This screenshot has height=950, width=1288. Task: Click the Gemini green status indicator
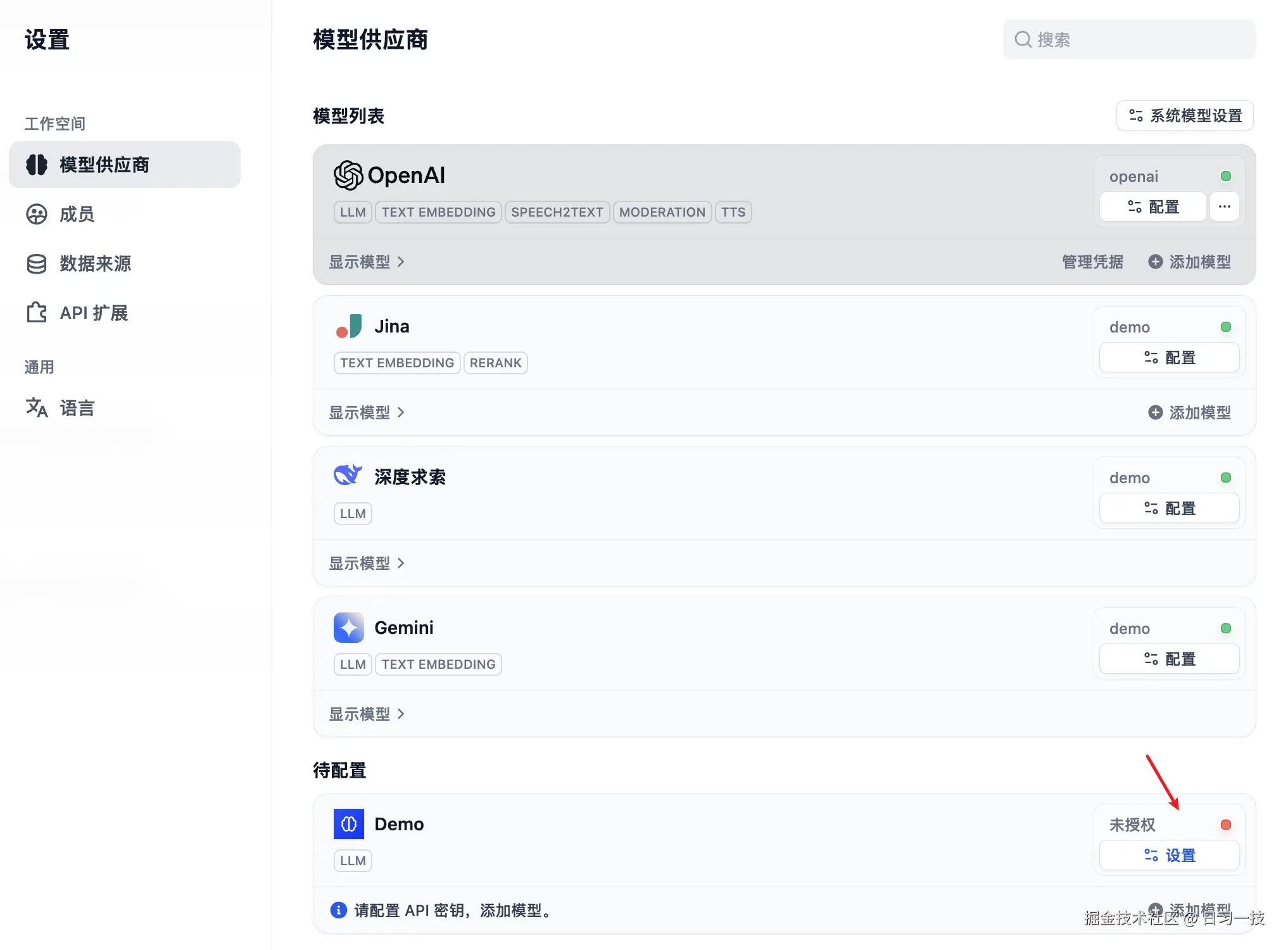[x=1225, y=628]
